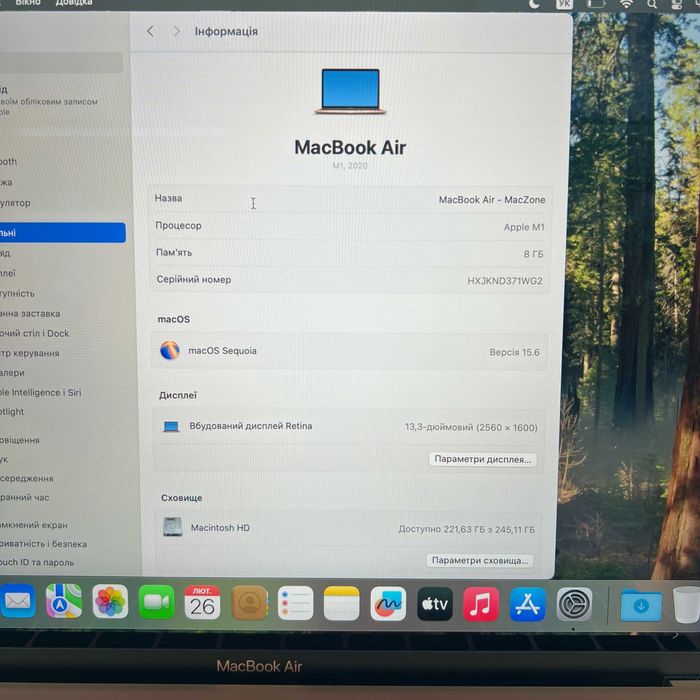The image size is (700, 700).
Task: Open the Mail app in the Dock
Action: (x=17, y=601)
